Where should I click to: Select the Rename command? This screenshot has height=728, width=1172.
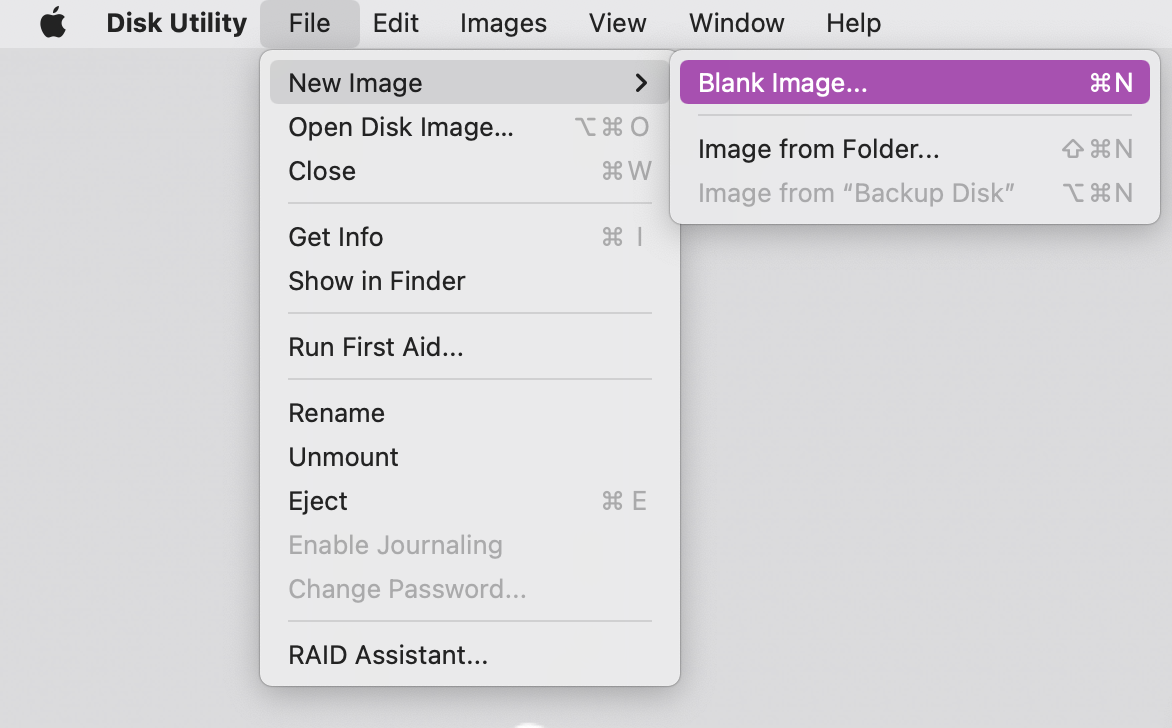(x=469, y=413)
